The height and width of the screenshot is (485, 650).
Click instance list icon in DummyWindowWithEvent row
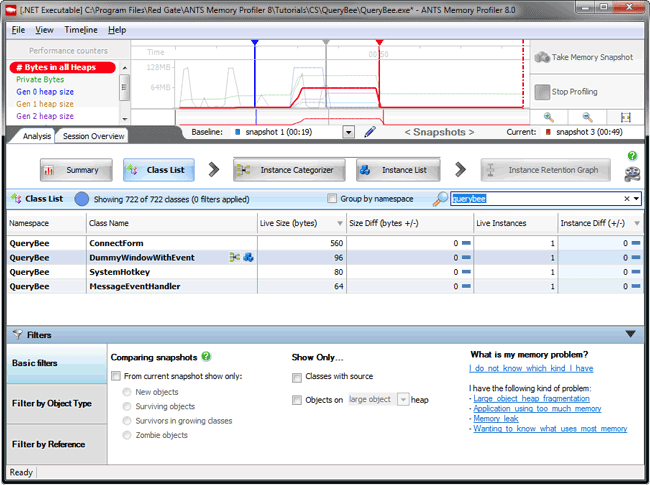248,257
